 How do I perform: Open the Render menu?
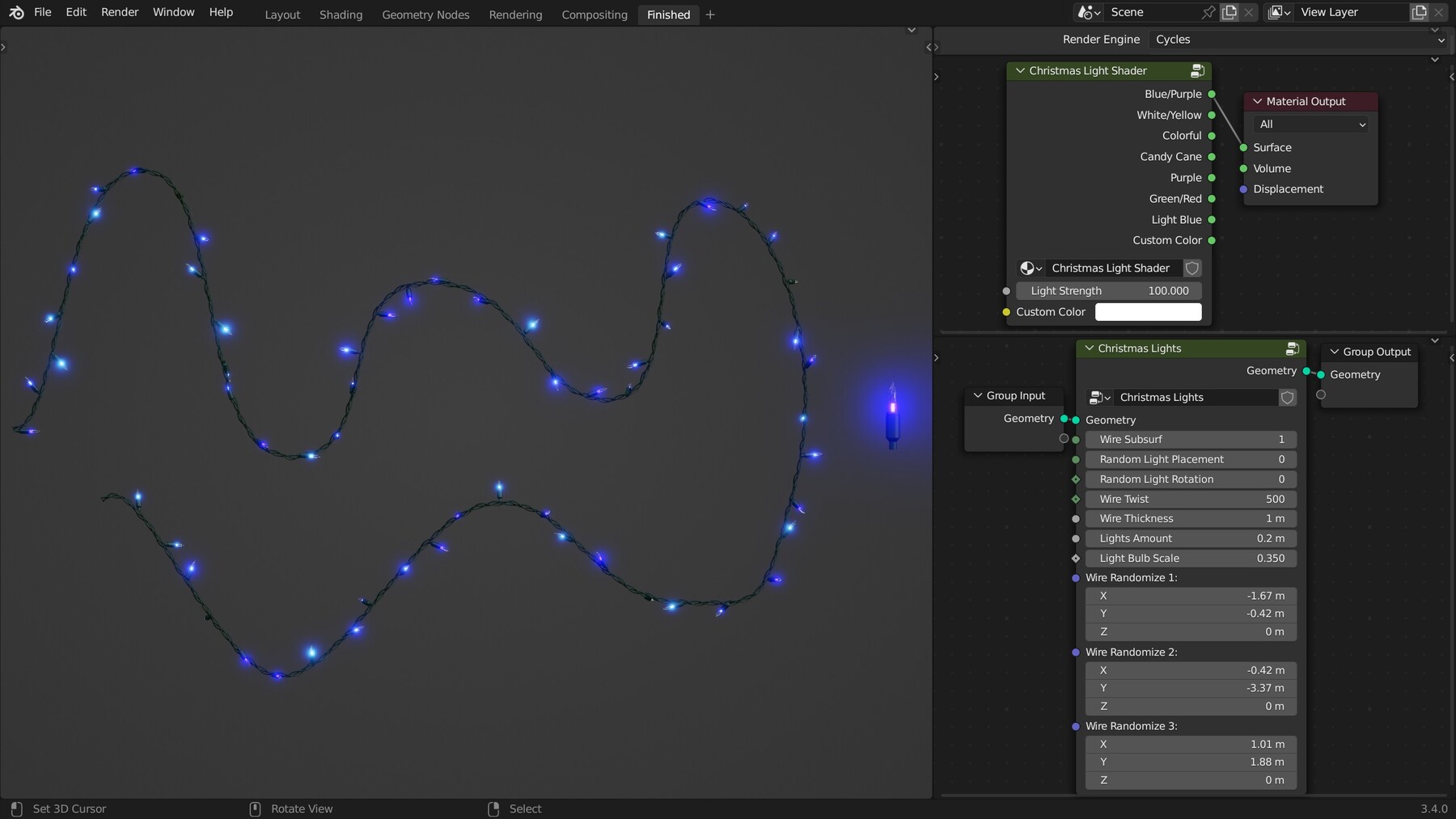(119, 11)
